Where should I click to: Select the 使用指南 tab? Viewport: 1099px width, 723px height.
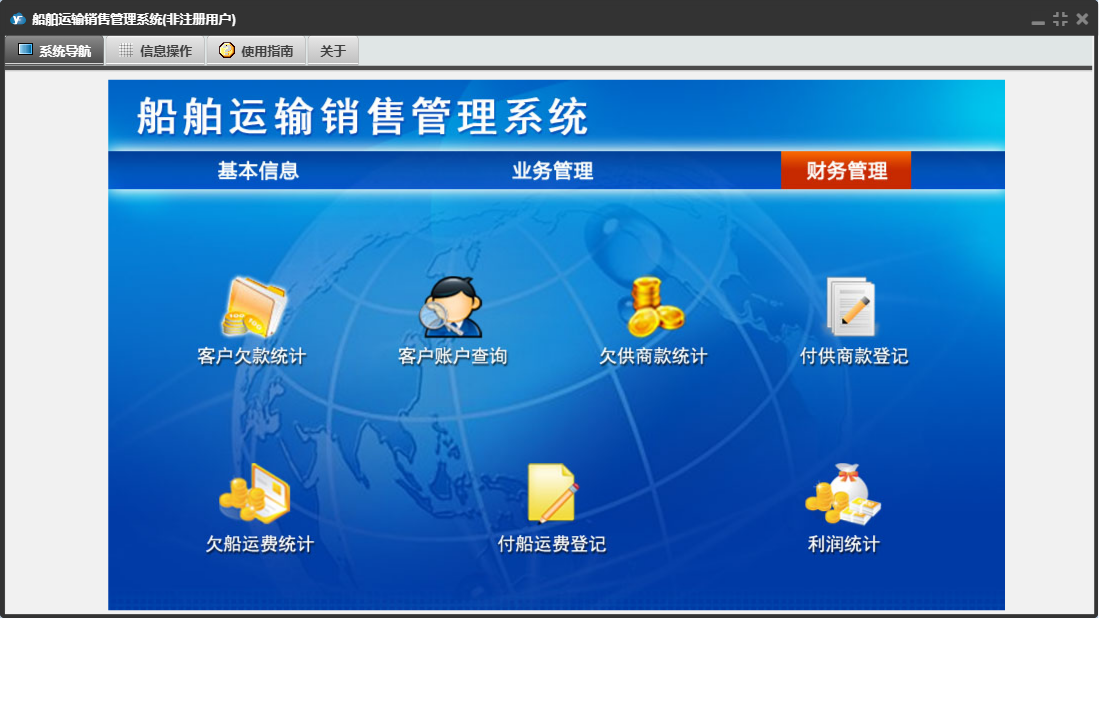tap(256, 51)
